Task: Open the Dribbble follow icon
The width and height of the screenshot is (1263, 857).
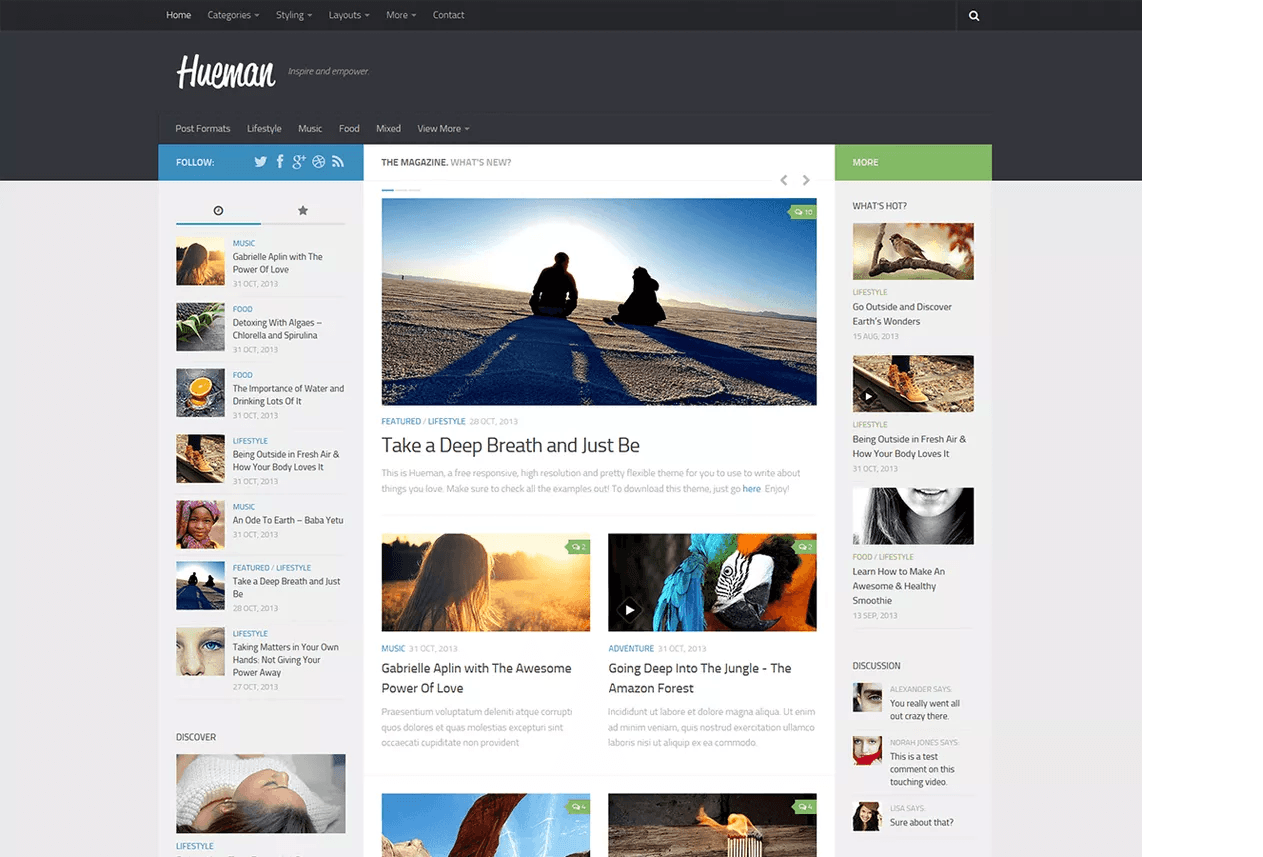Action: pos(319,162)
